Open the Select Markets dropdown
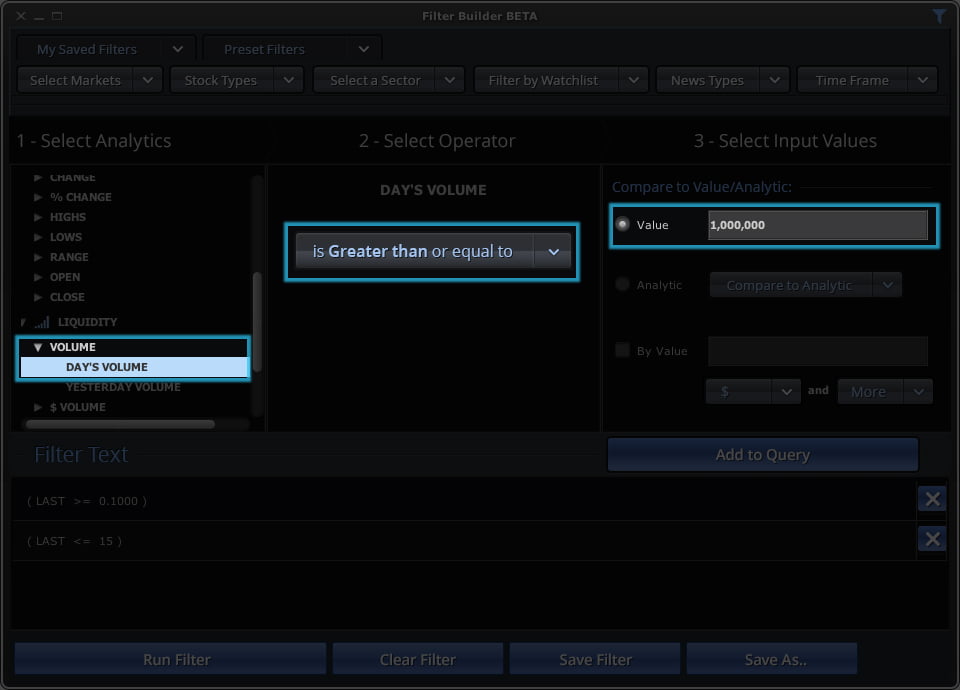The height and width of the screenshot is (690, 960). (90, 80)
